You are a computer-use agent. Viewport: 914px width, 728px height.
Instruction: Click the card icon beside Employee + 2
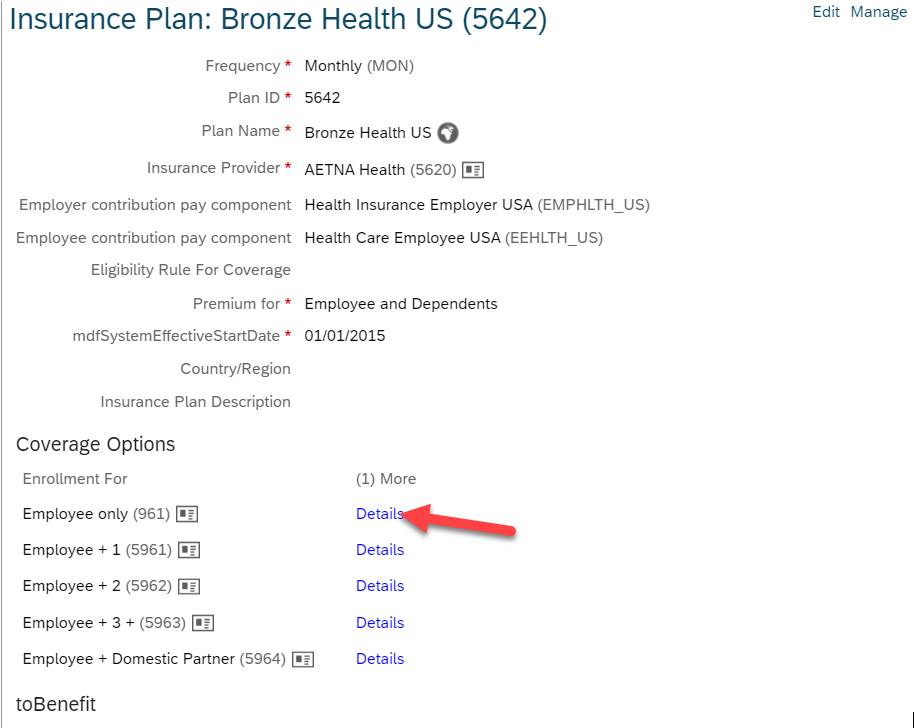[189, 586]
